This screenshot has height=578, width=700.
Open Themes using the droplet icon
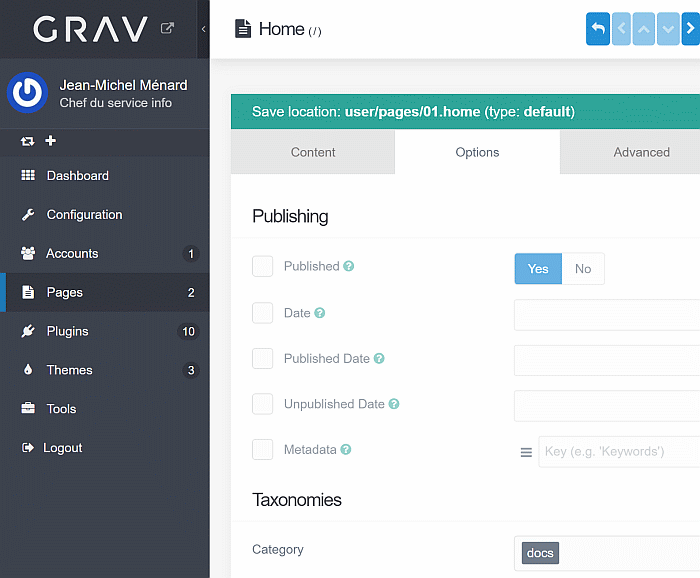(28, 370)
